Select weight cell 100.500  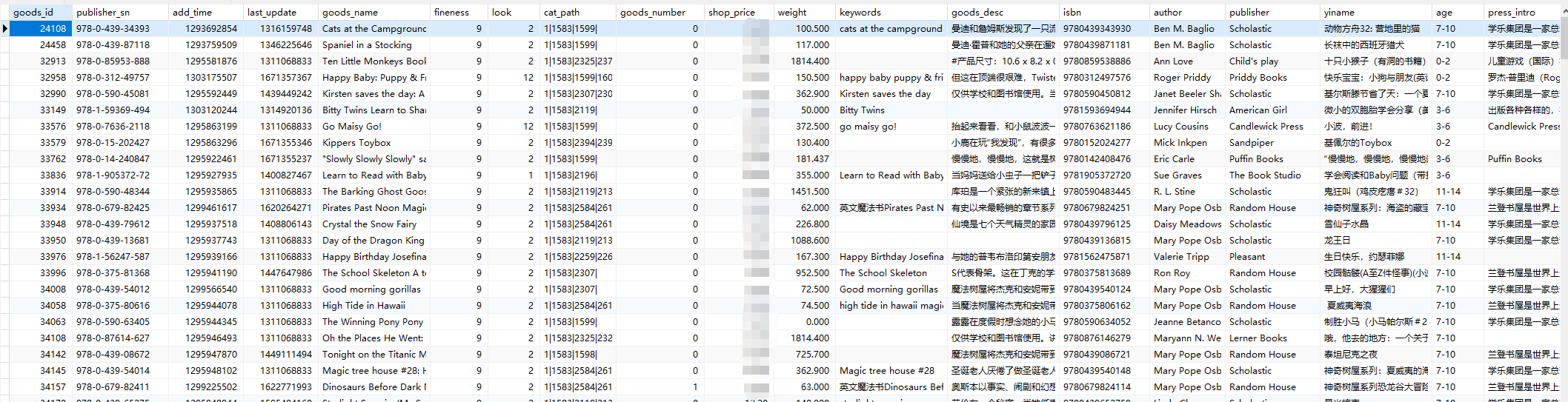tap(804, 28)
